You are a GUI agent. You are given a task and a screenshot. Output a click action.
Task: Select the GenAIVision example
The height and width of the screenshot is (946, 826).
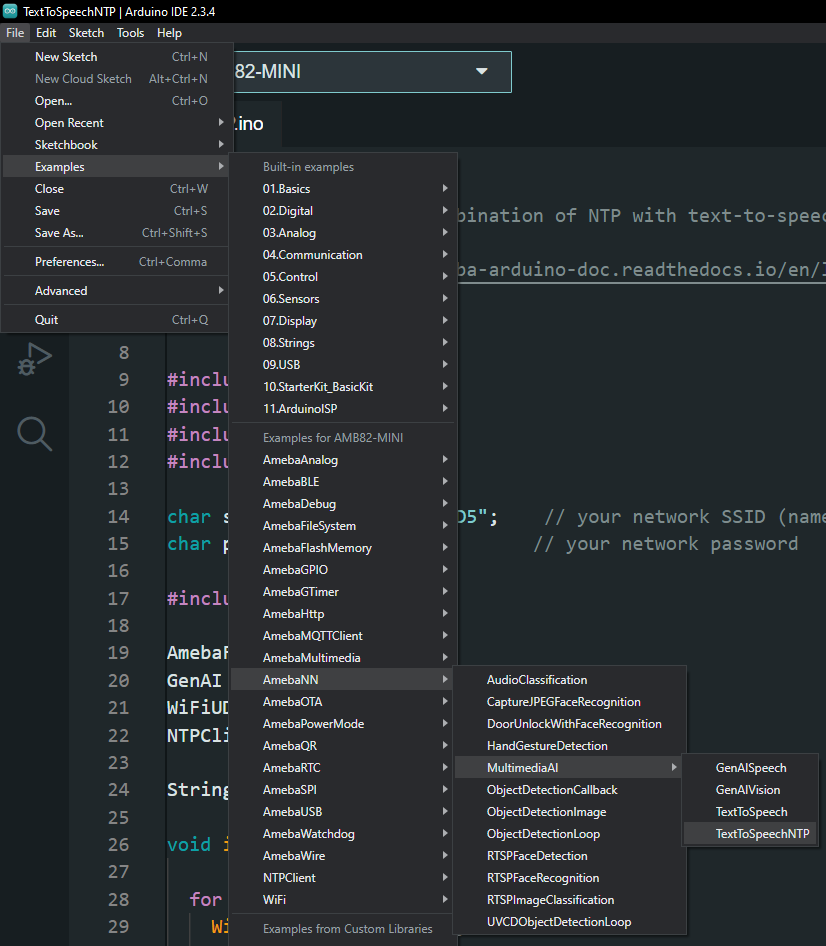tap(747, 790)
